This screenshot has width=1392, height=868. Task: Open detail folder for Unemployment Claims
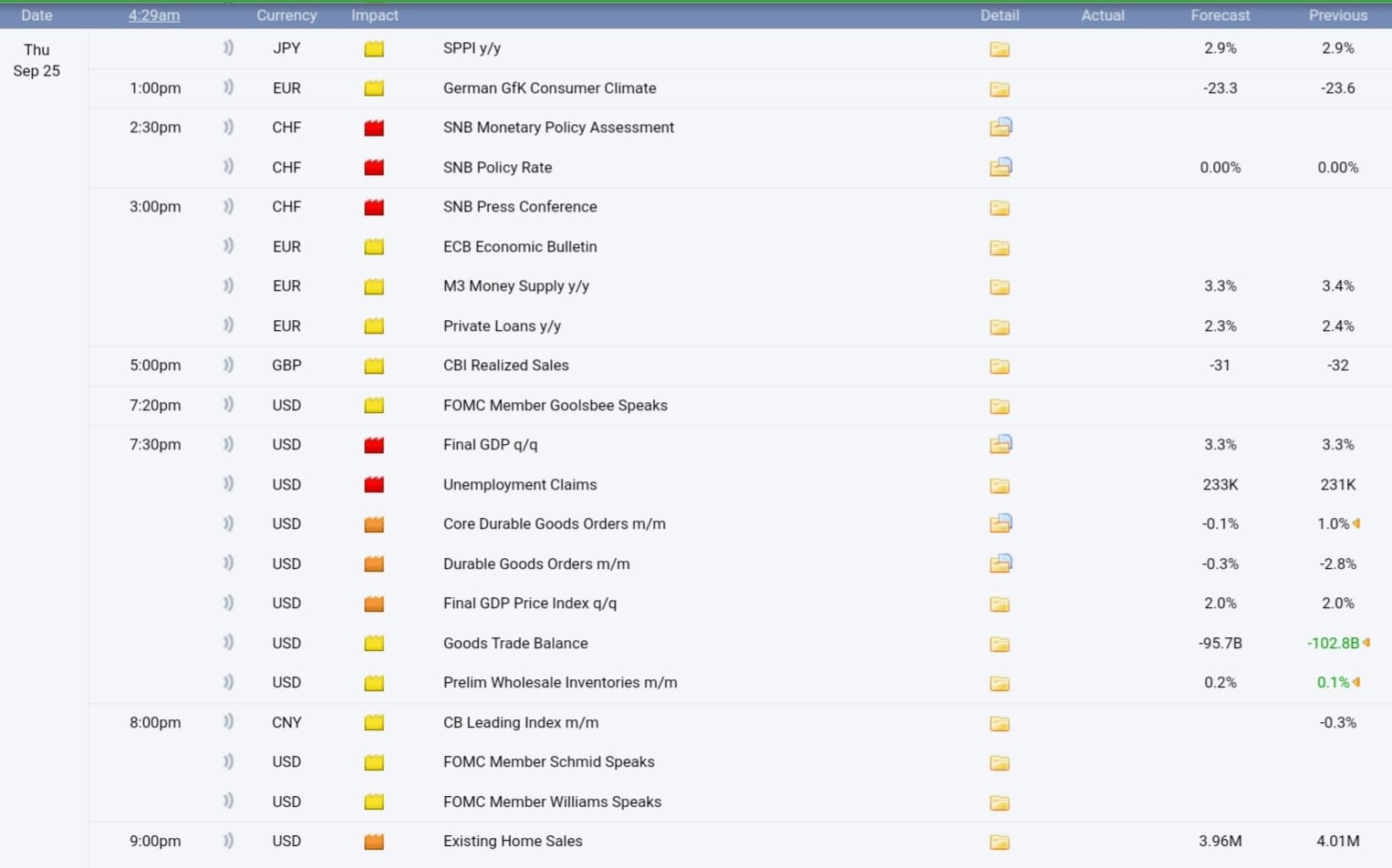pos(1000,485)
